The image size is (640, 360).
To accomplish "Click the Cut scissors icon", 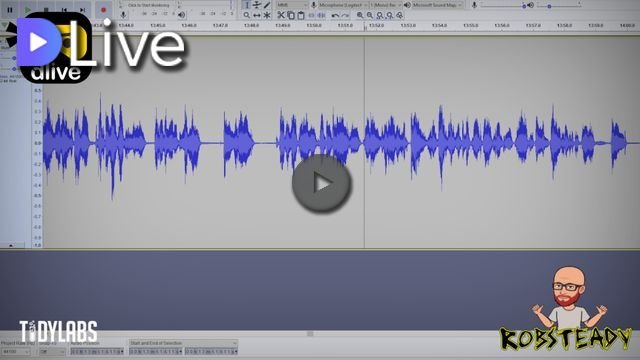I will [281, 15].
